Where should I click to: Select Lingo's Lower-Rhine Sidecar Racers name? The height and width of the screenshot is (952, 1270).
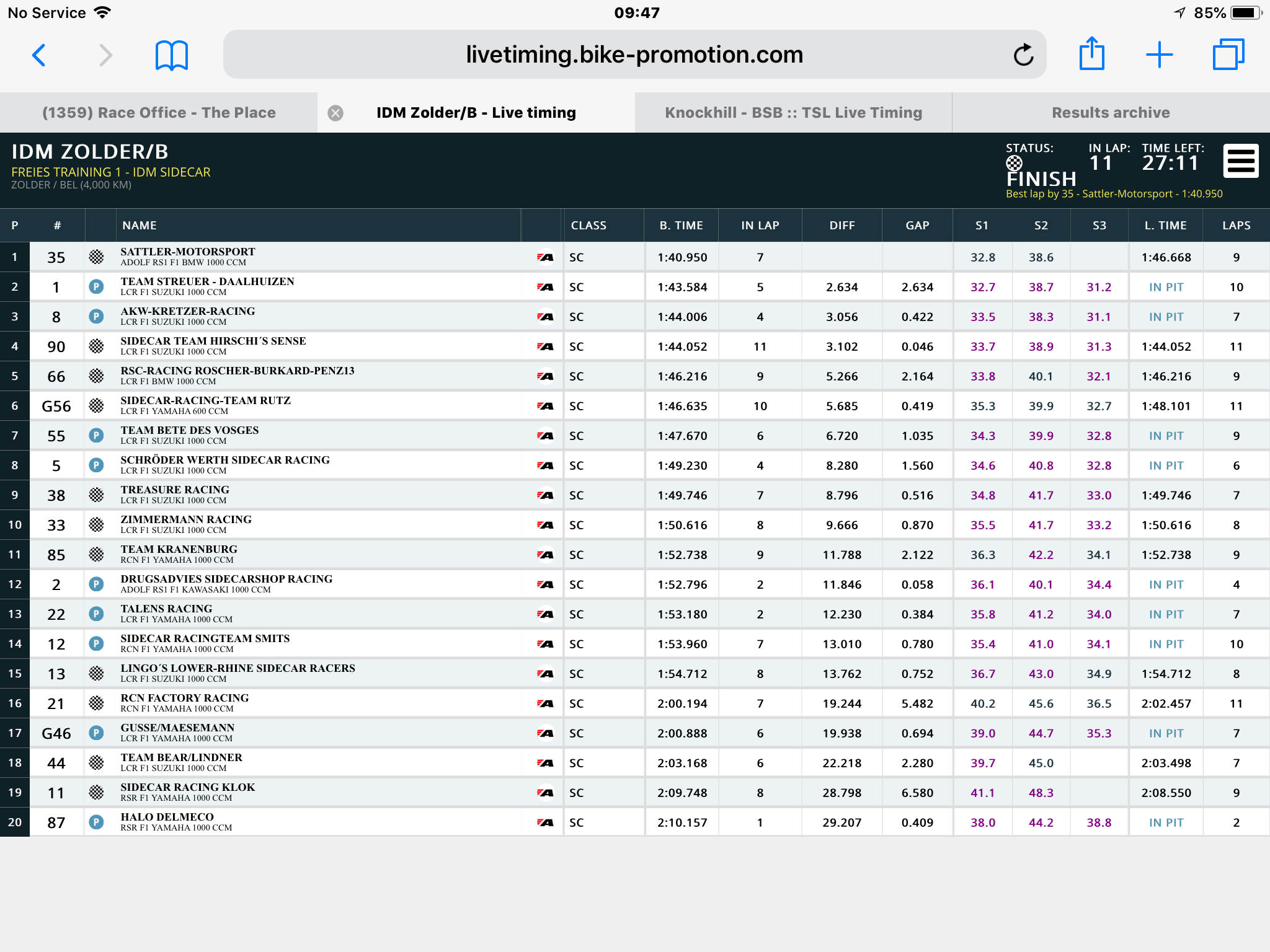(238, 668)
